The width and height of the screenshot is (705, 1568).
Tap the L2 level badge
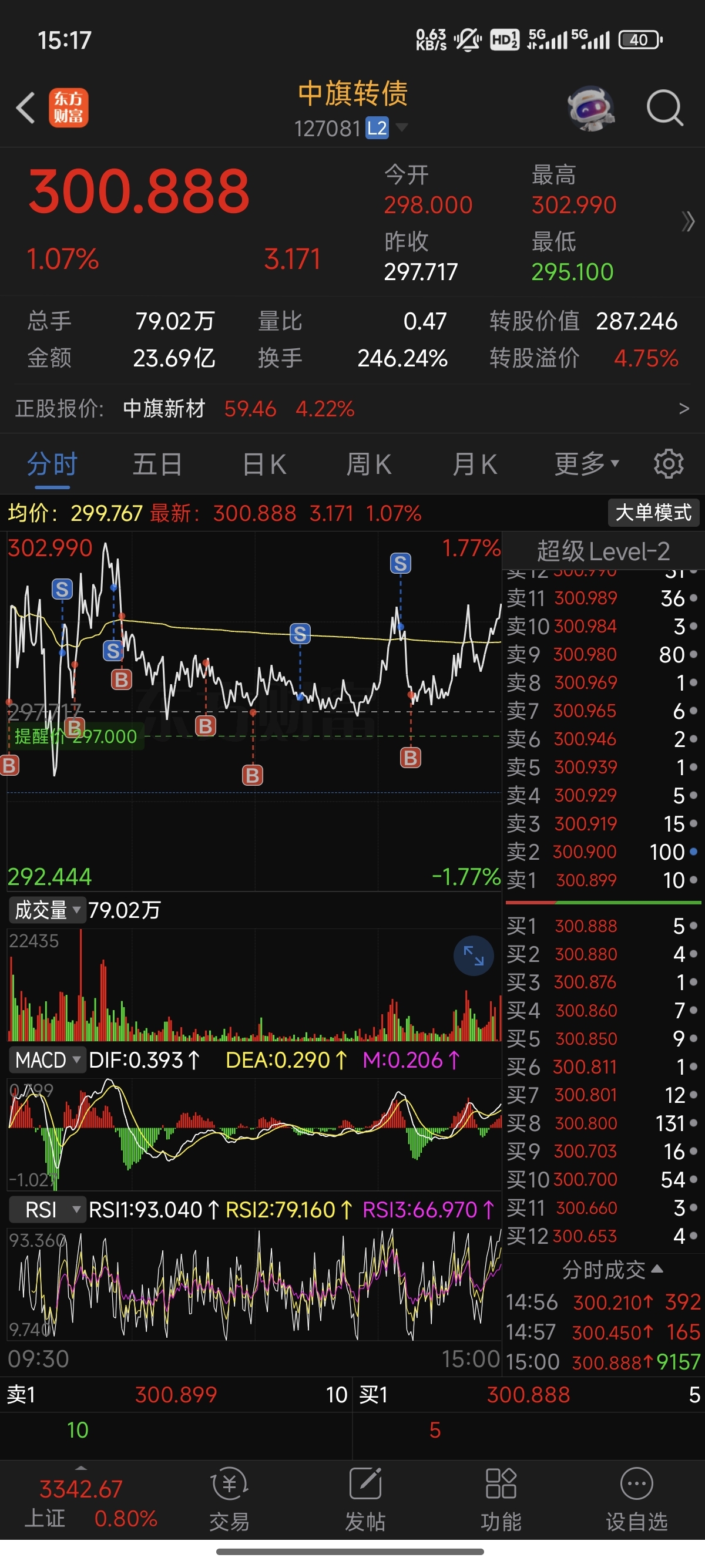[x=377, y=128]
